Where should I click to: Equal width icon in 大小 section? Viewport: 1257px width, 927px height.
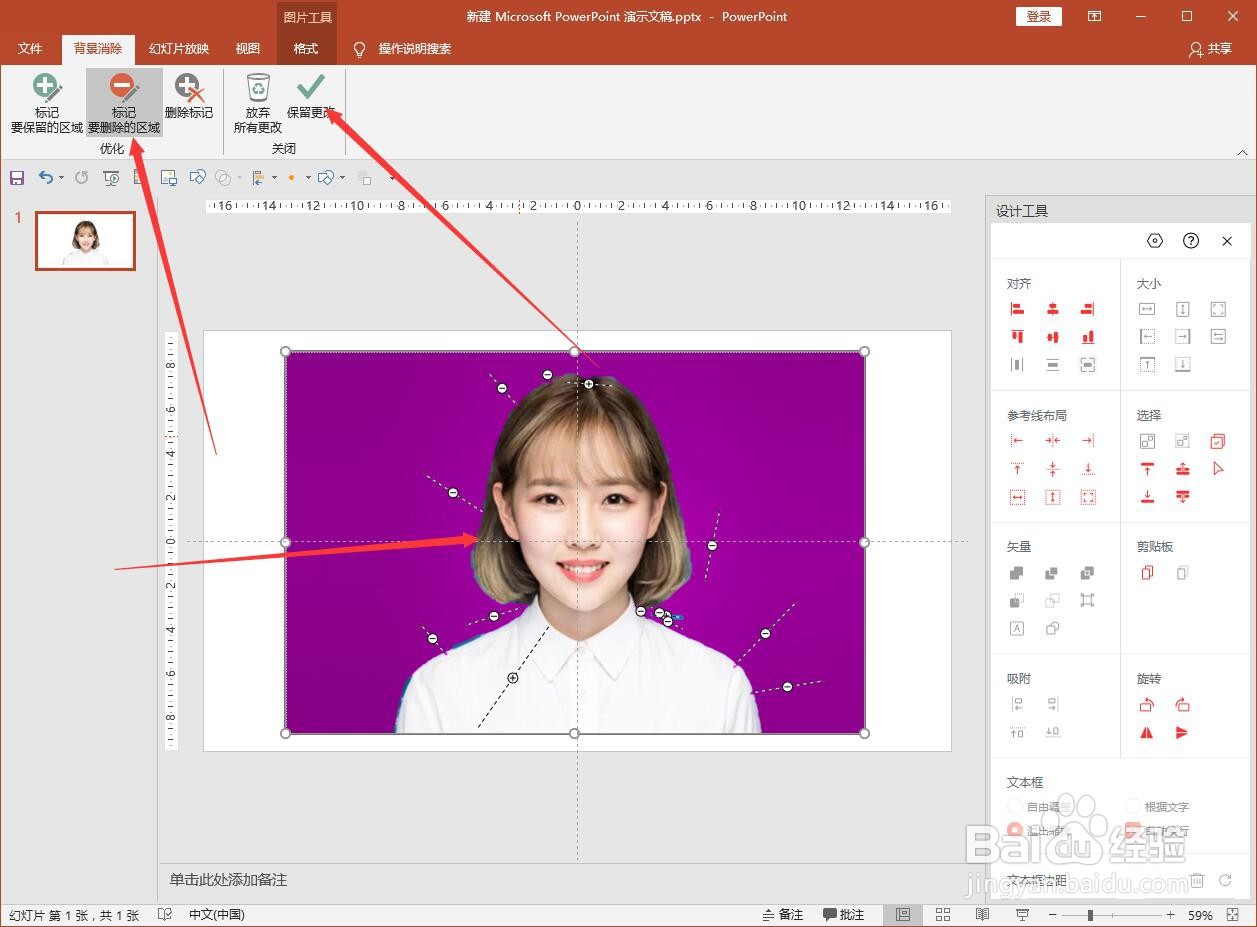coord(1147,310)
